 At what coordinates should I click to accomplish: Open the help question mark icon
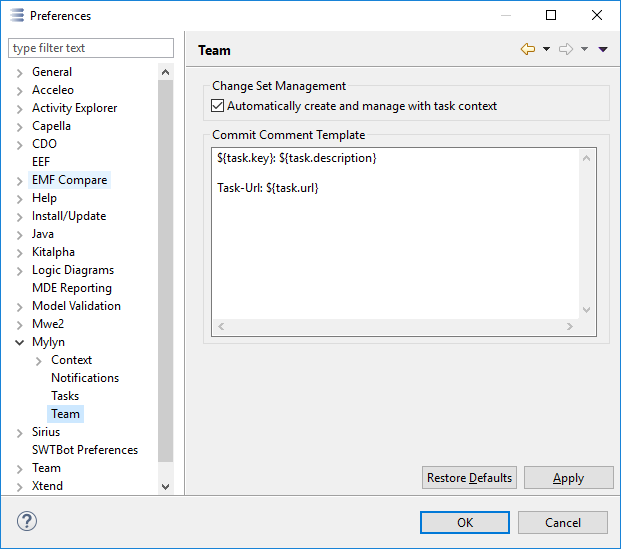[27, 522]
